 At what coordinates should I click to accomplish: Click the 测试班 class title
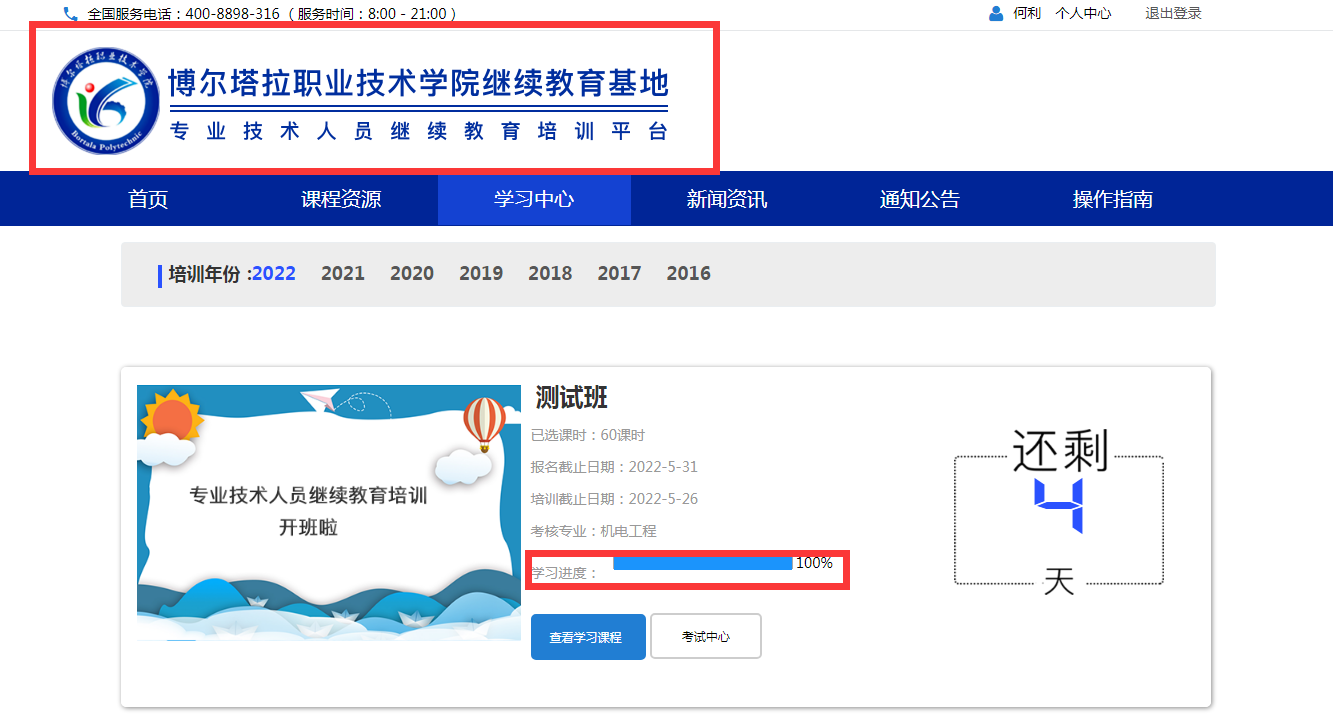coord(571,397)
